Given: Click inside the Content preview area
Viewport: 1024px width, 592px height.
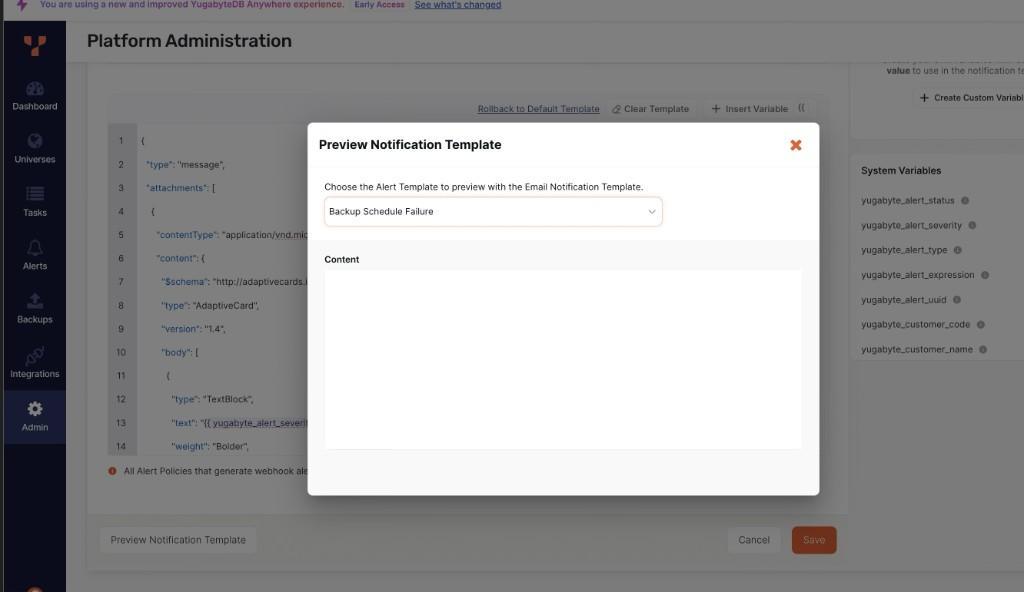Looking at the screenshot, I should (563, 359).
